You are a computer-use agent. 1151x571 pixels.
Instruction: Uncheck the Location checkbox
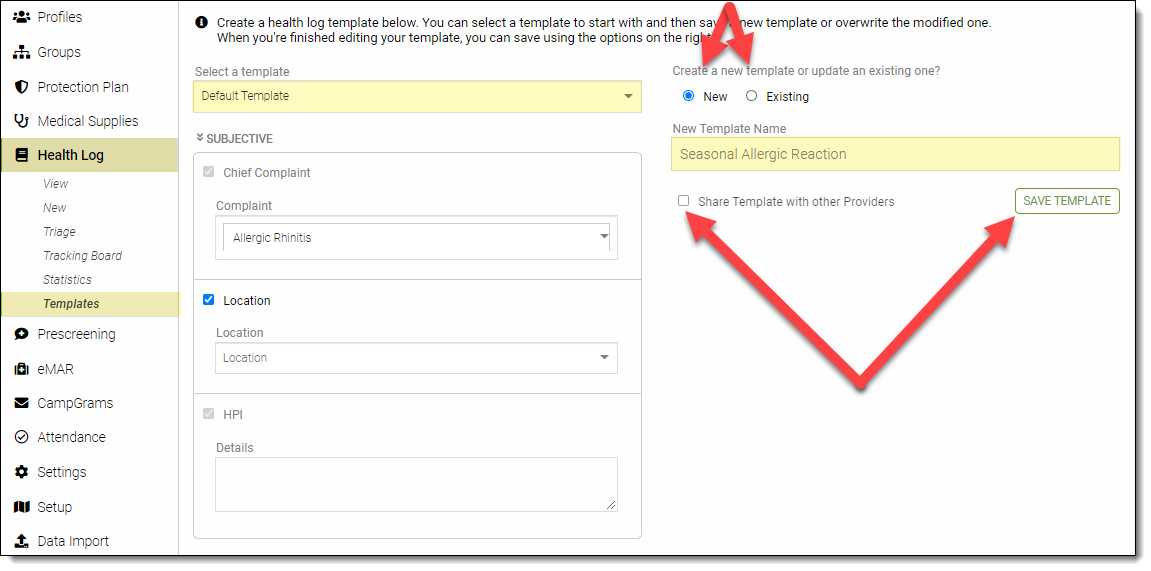209,300
